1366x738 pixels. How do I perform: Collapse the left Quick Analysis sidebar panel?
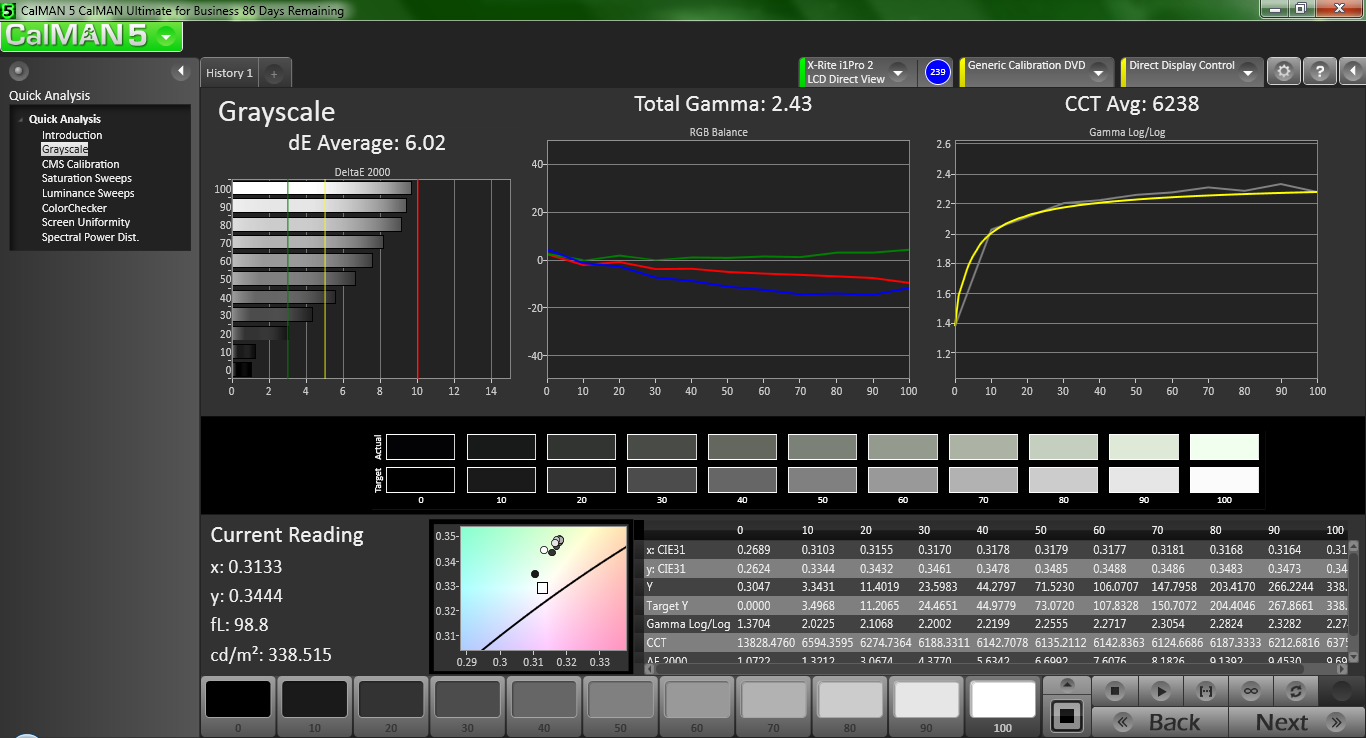(181, 71)
